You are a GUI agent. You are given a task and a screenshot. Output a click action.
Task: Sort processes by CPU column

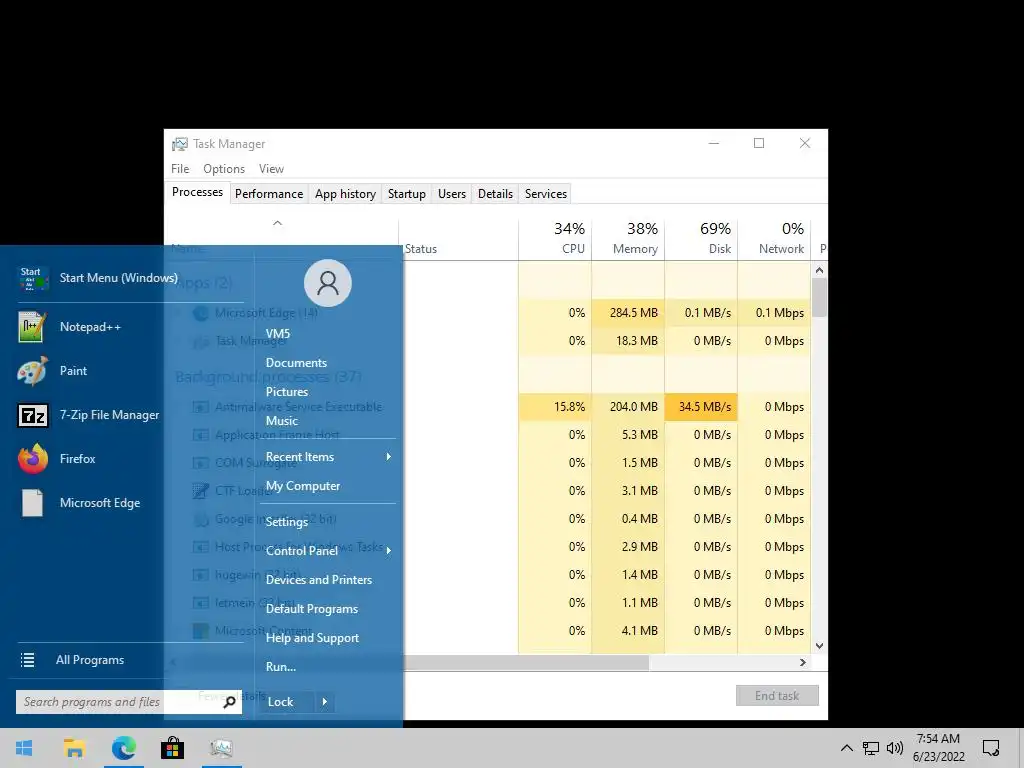pos(555,238)
